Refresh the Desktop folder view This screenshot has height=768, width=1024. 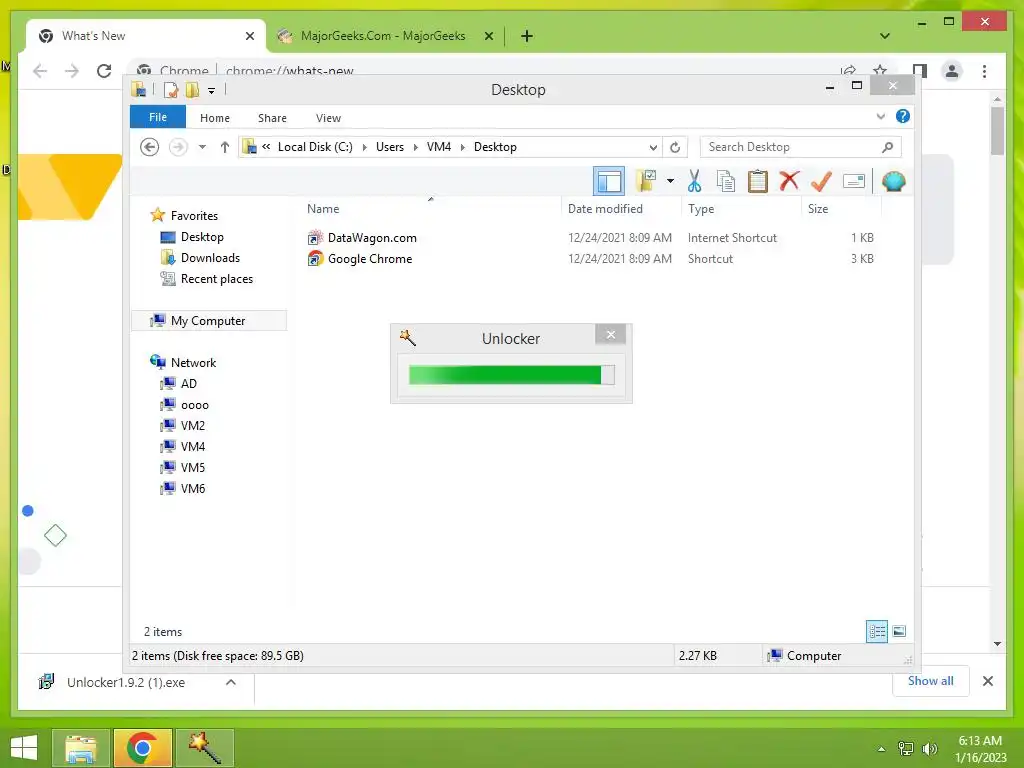675,147
